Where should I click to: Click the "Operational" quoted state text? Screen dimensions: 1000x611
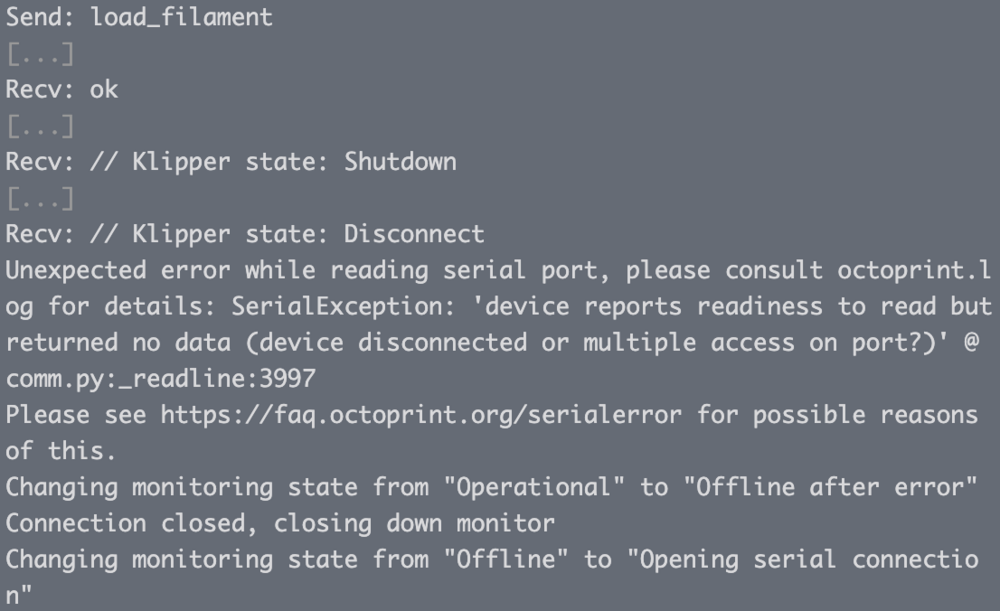pos(534,487)
